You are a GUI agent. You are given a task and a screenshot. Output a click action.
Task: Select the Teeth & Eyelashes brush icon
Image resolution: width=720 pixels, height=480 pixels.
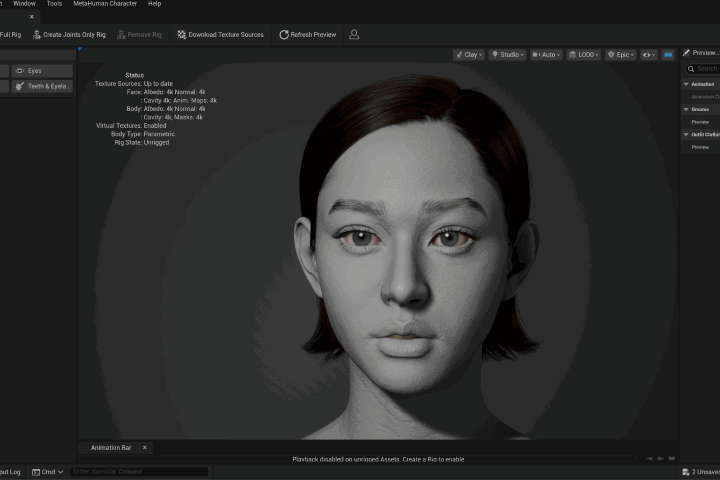pos(20,86)
